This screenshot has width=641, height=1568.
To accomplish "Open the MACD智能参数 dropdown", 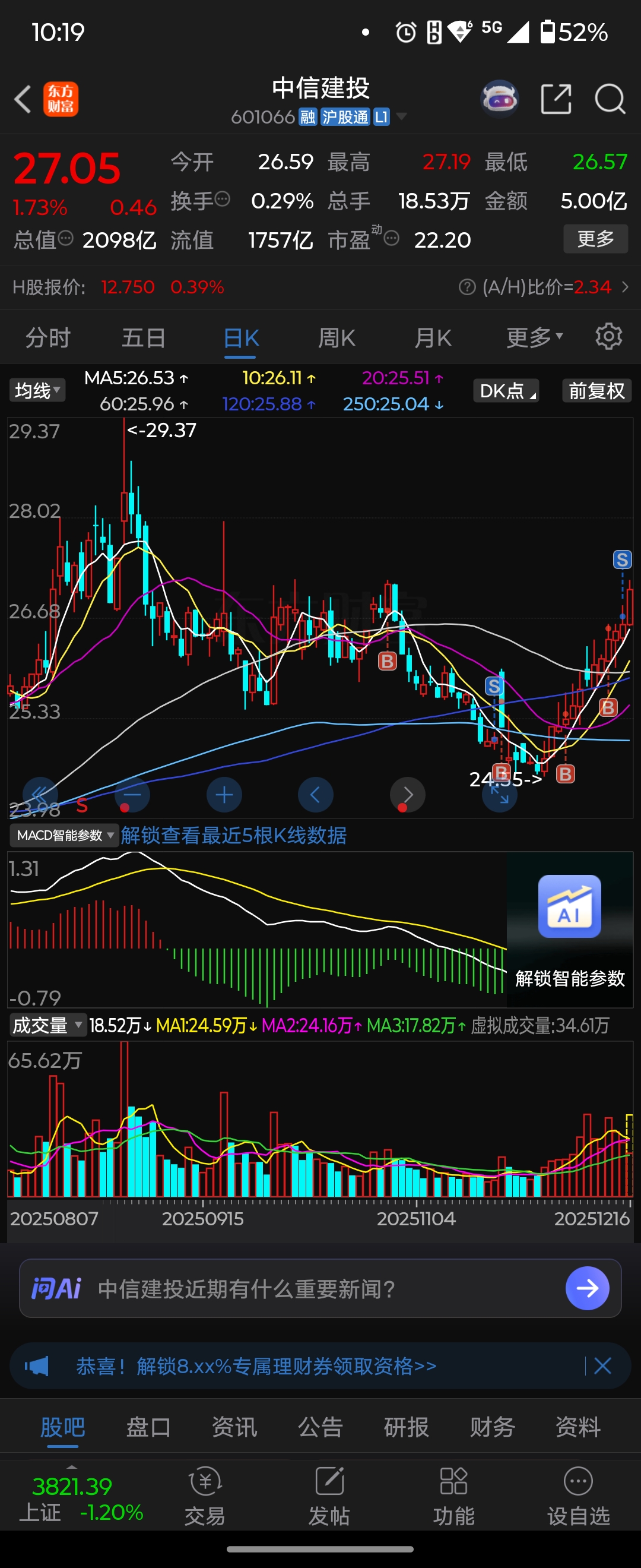I will coord(64,835).
